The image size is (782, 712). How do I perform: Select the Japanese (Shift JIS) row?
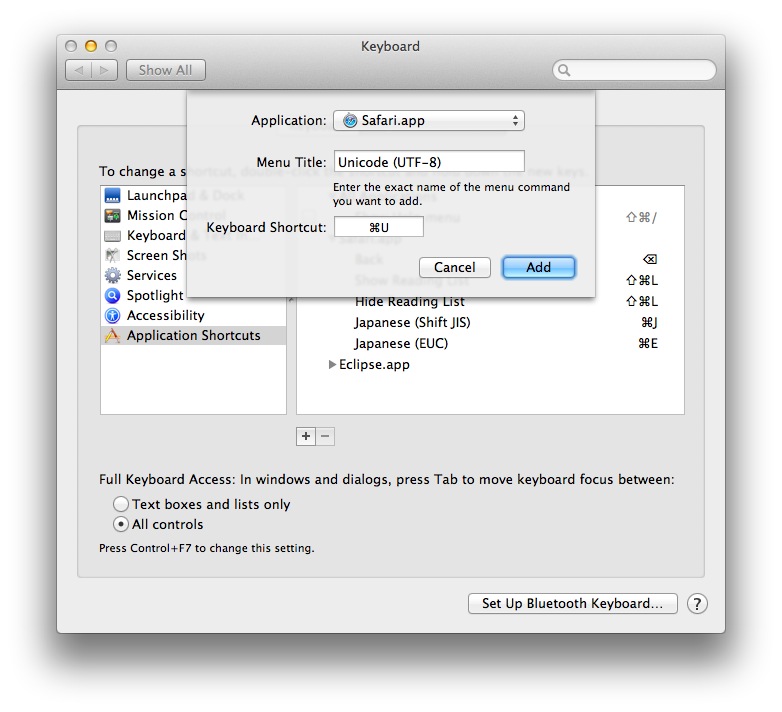[490, 323]
